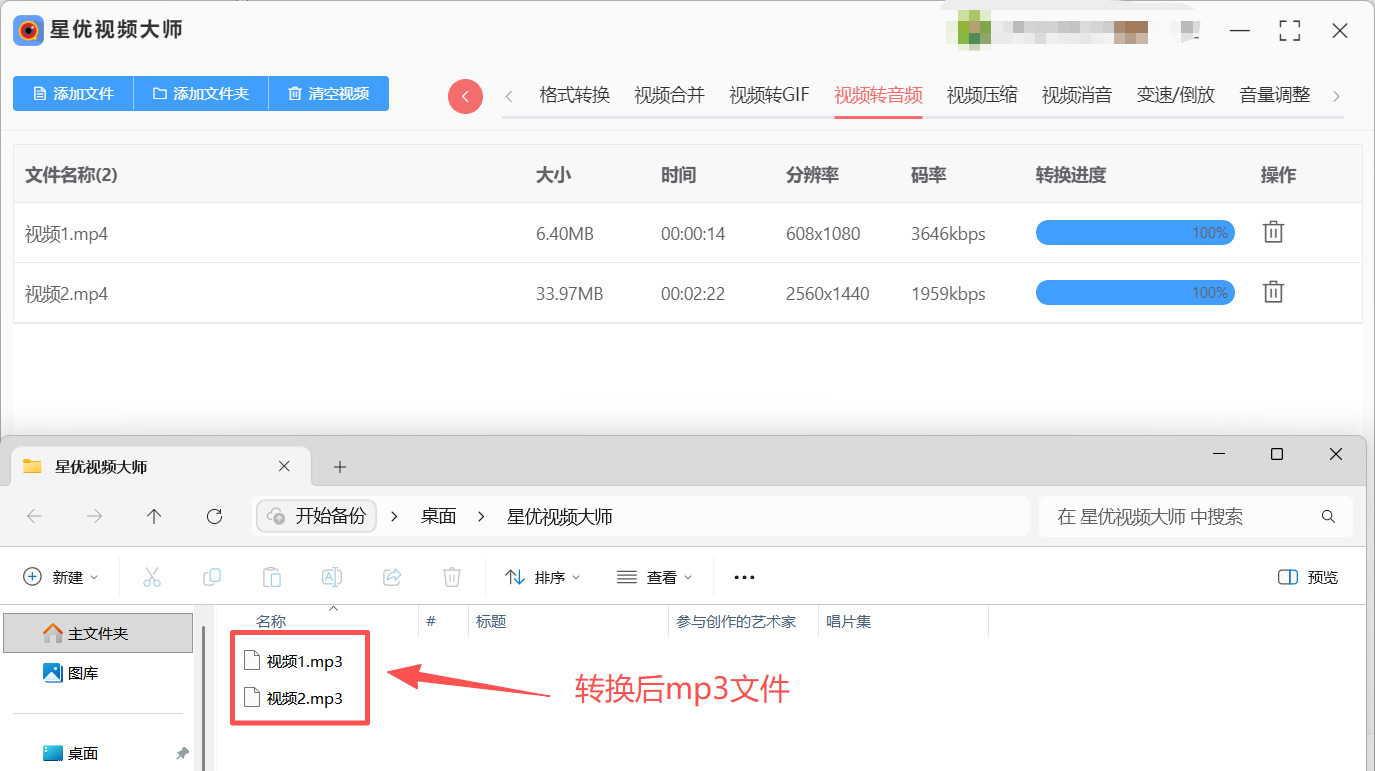Click the Explorer Delete trash icon
The image size is (1375, 771).
452,577
